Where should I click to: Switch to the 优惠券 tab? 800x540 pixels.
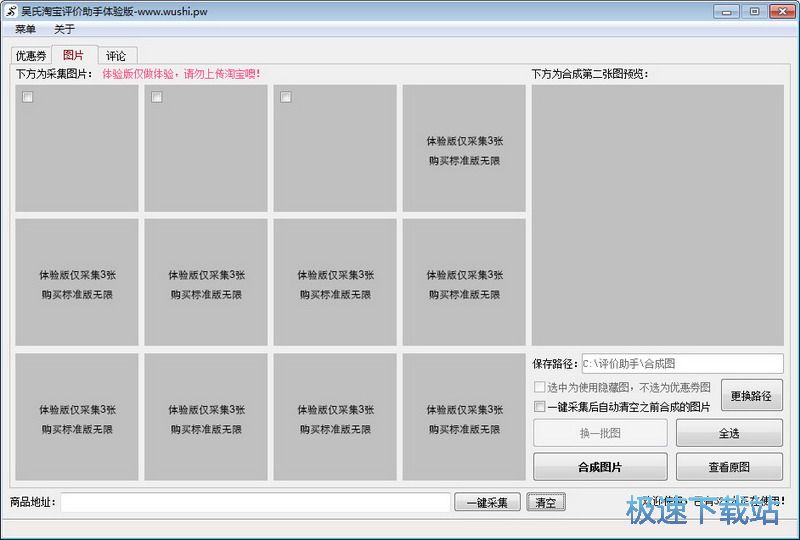click(31, 56)
